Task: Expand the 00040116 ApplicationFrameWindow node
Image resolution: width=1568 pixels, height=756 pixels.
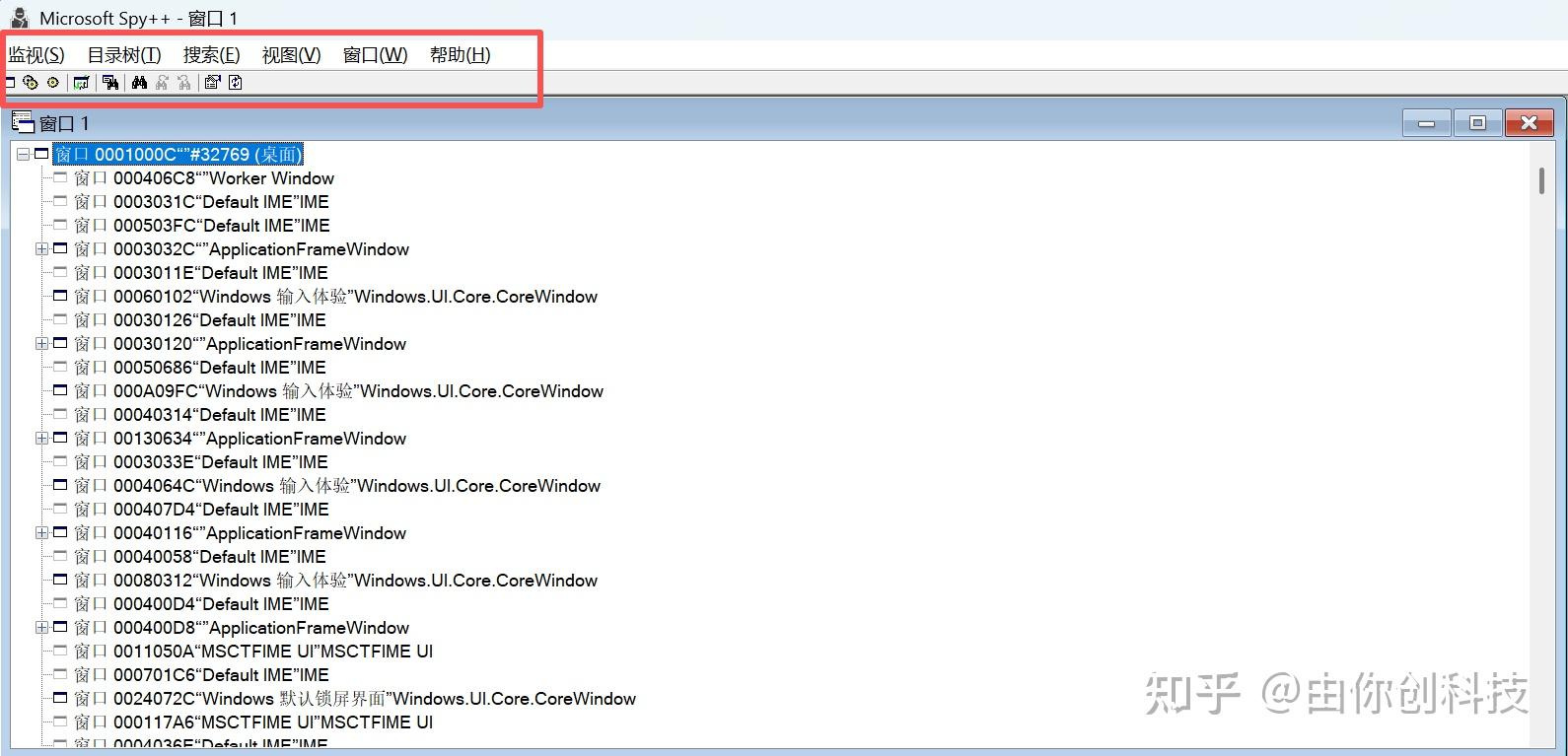Action: coord(41,532)
